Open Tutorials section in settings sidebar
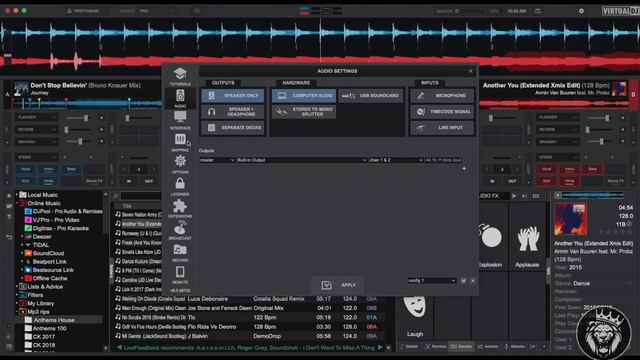 click(180, 77)
